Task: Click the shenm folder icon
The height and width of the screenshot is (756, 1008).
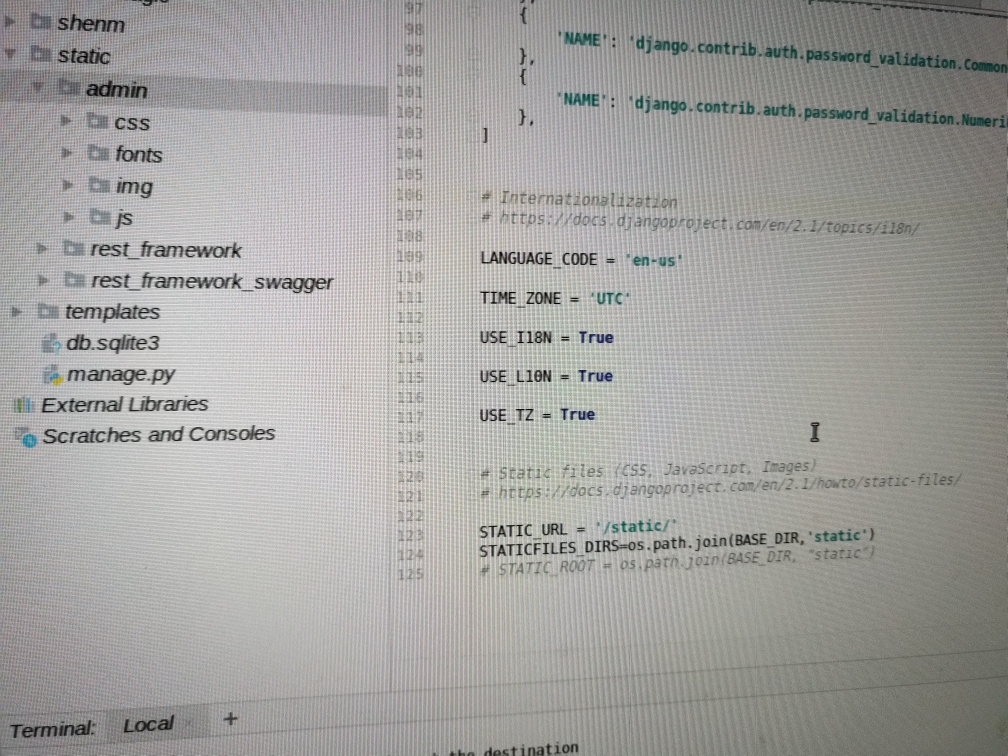Action: pyautogui.click(x=40, y=22)
